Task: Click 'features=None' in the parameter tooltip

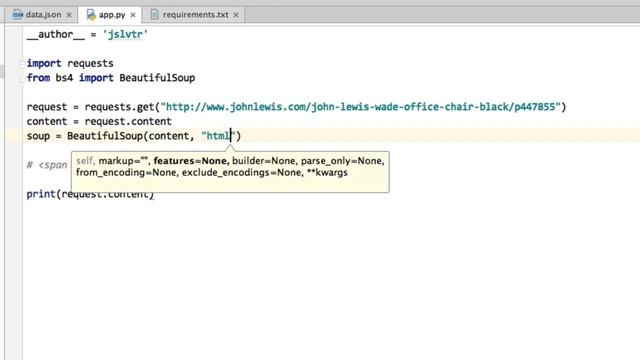Action: click(191, 161)
